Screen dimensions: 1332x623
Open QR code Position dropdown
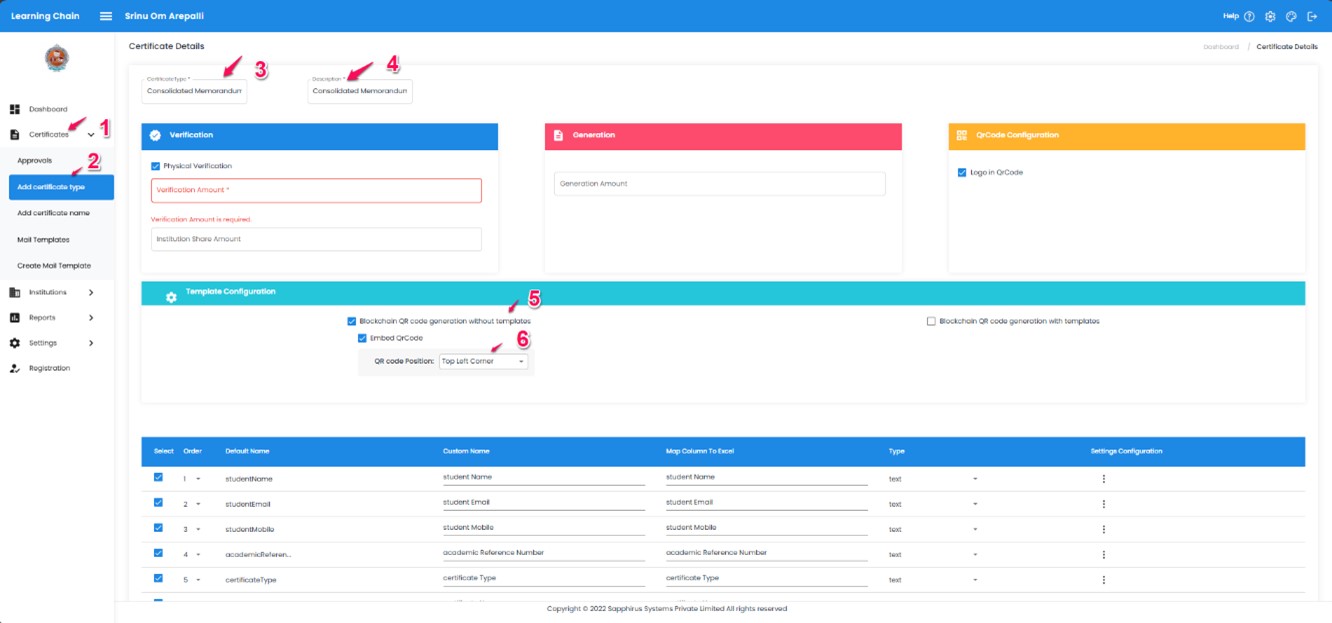pyautogui.click(x=483, y=361)
